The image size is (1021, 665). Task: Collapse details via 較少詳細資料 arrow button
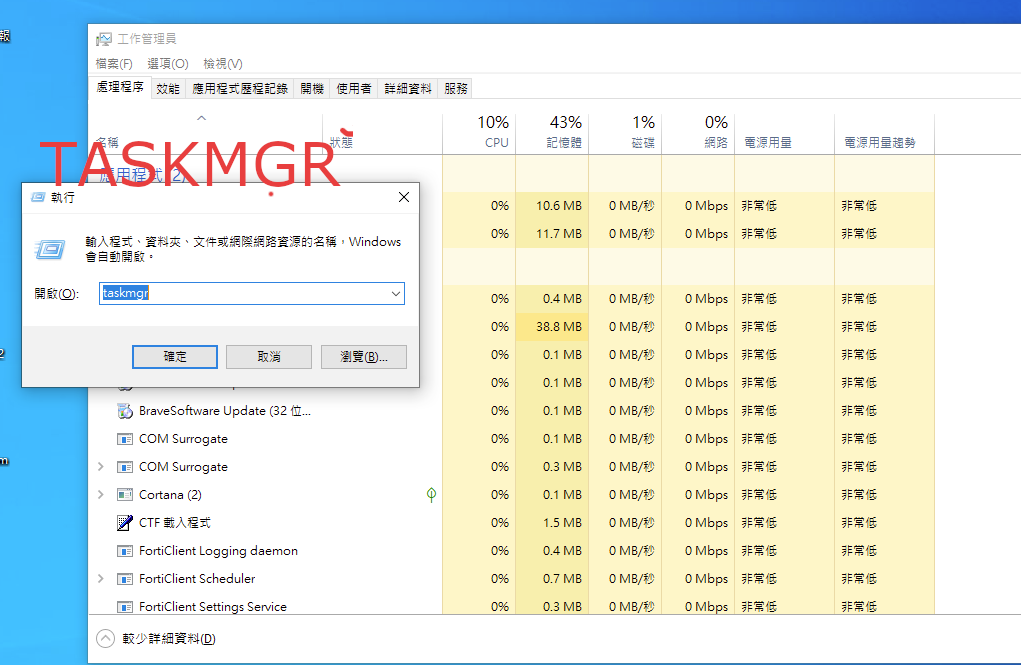(x=105, y=639)
